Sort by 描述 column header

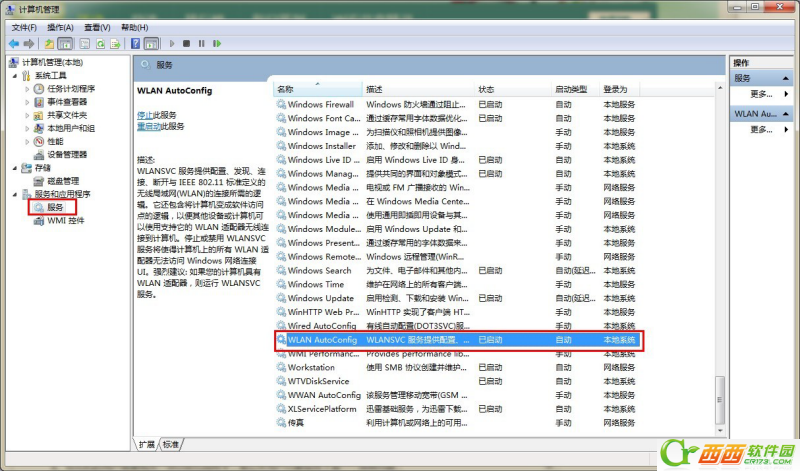tap(418, 89)
